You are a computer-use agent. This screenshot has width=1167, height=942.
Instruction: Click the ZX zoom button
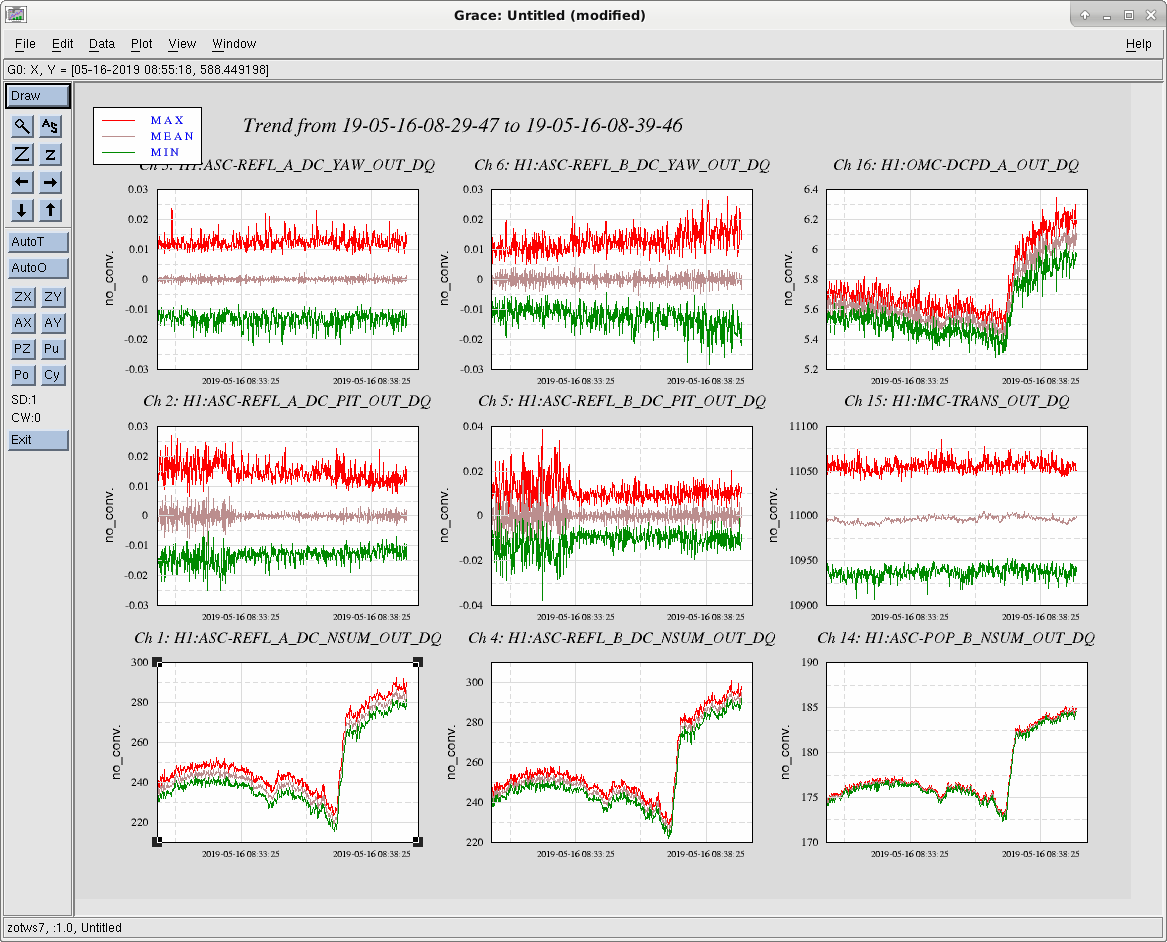pyautogui.click(x=23, y=297)
